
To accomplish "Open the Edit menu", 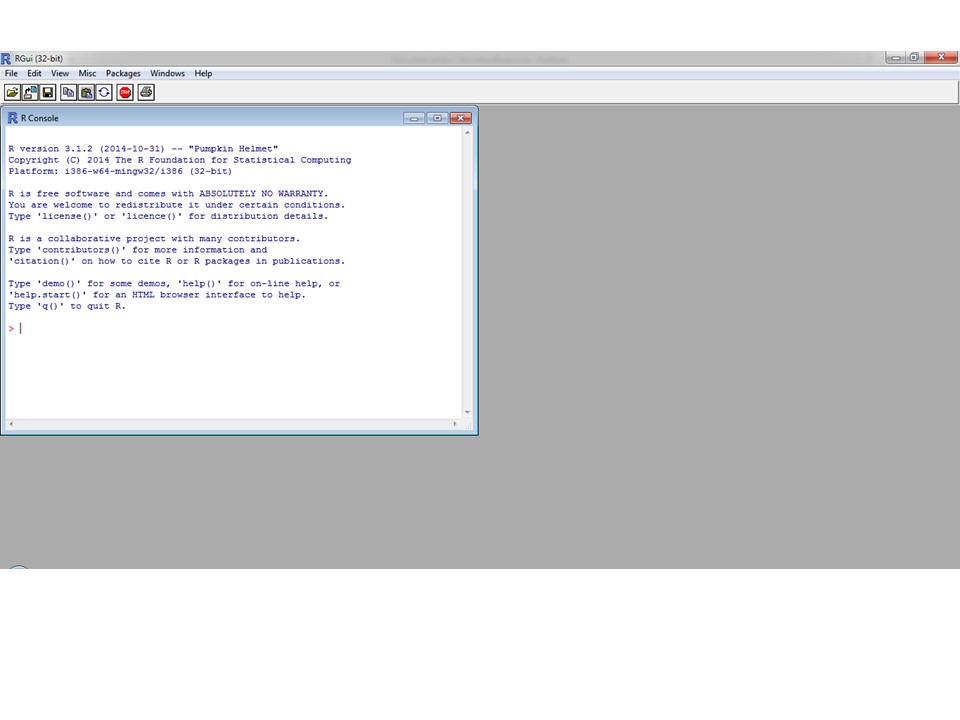I will [34, 73].
